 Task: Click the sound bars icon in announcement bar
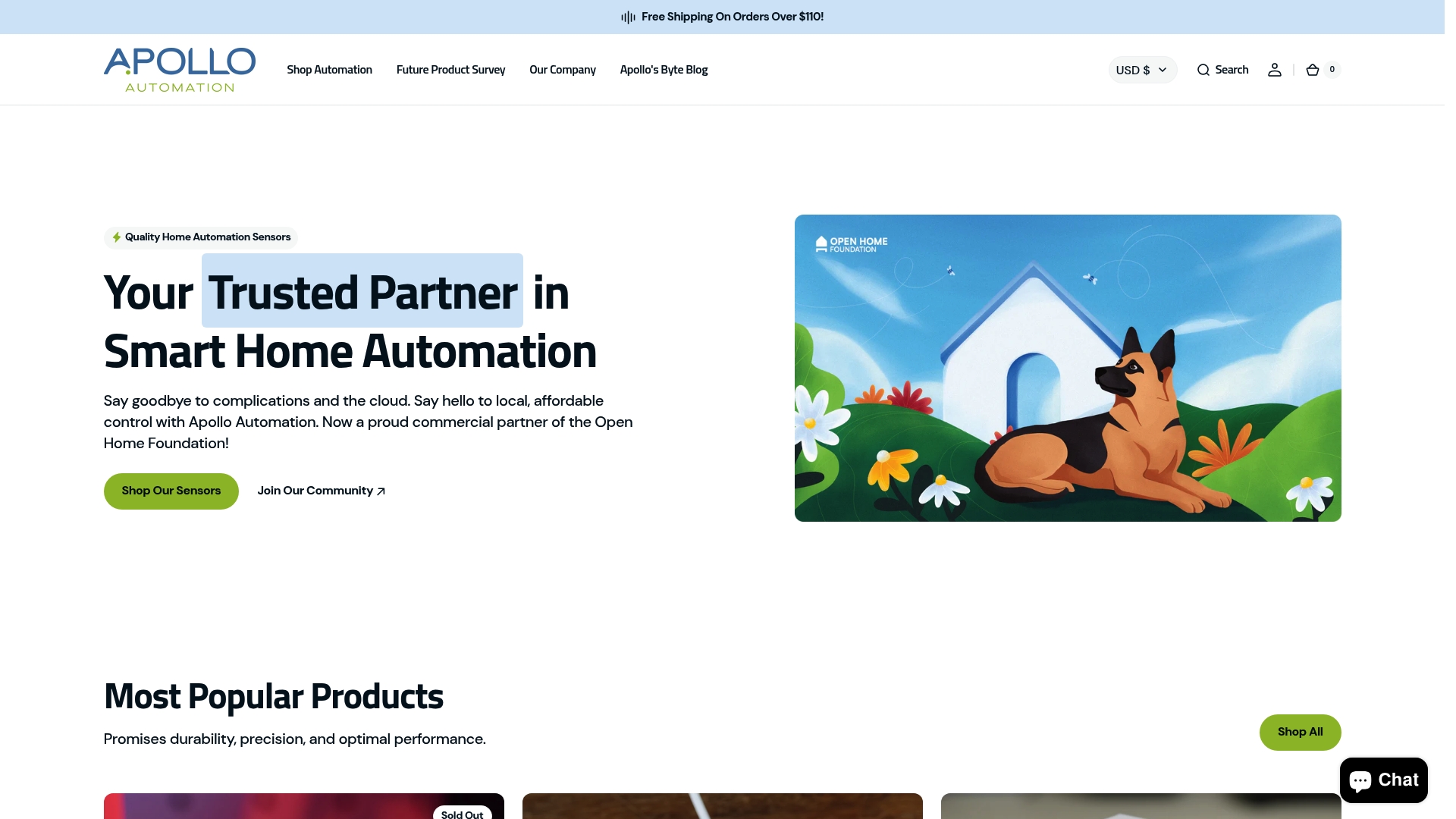tap(628, 17)
